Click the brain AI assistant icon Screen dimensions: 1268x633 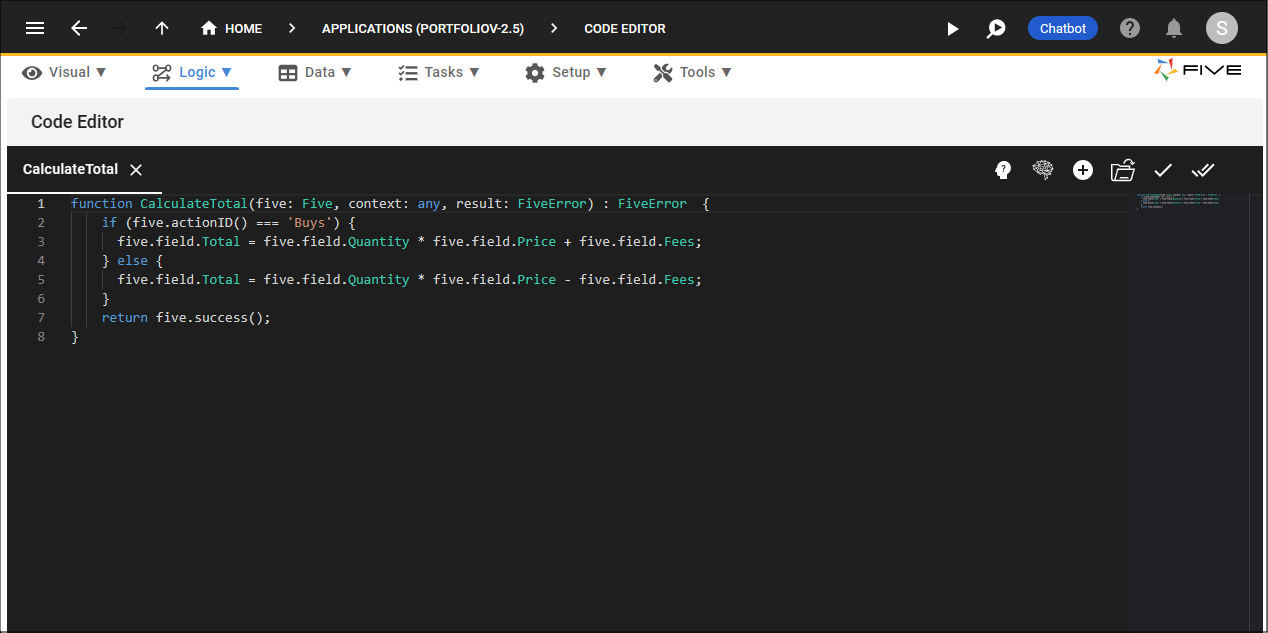click(x=1043, y=170)
